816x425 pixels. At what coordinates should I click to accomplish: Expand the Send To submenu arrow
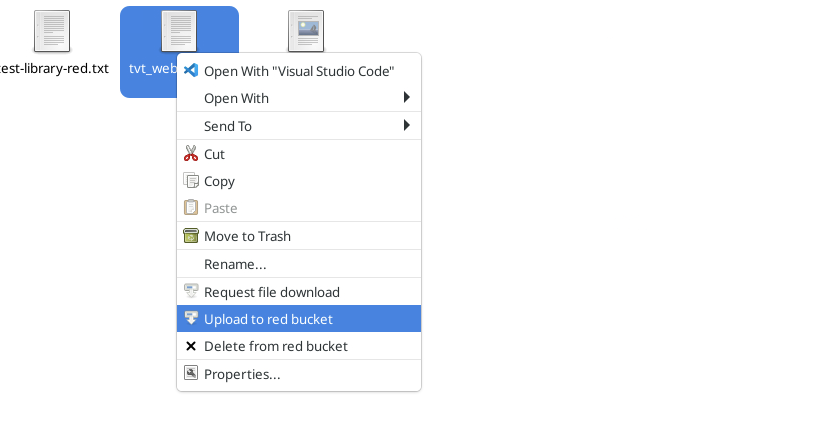coord(406,126)
